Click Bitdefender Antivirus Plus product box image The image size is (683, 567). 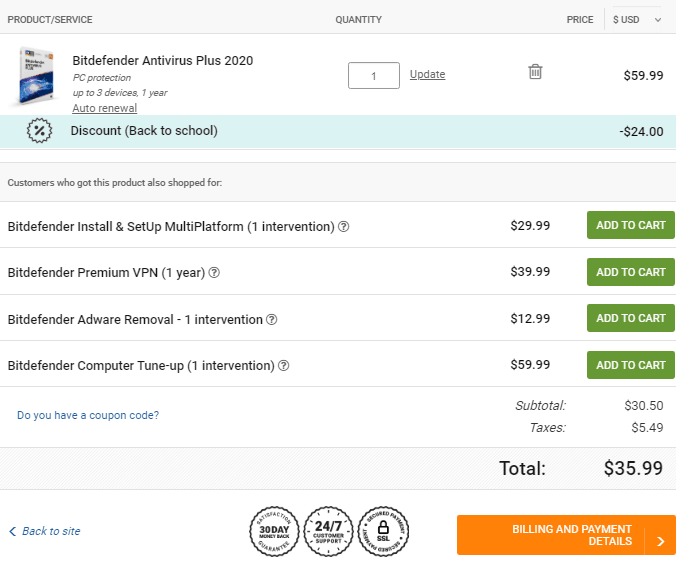point(36,75)
